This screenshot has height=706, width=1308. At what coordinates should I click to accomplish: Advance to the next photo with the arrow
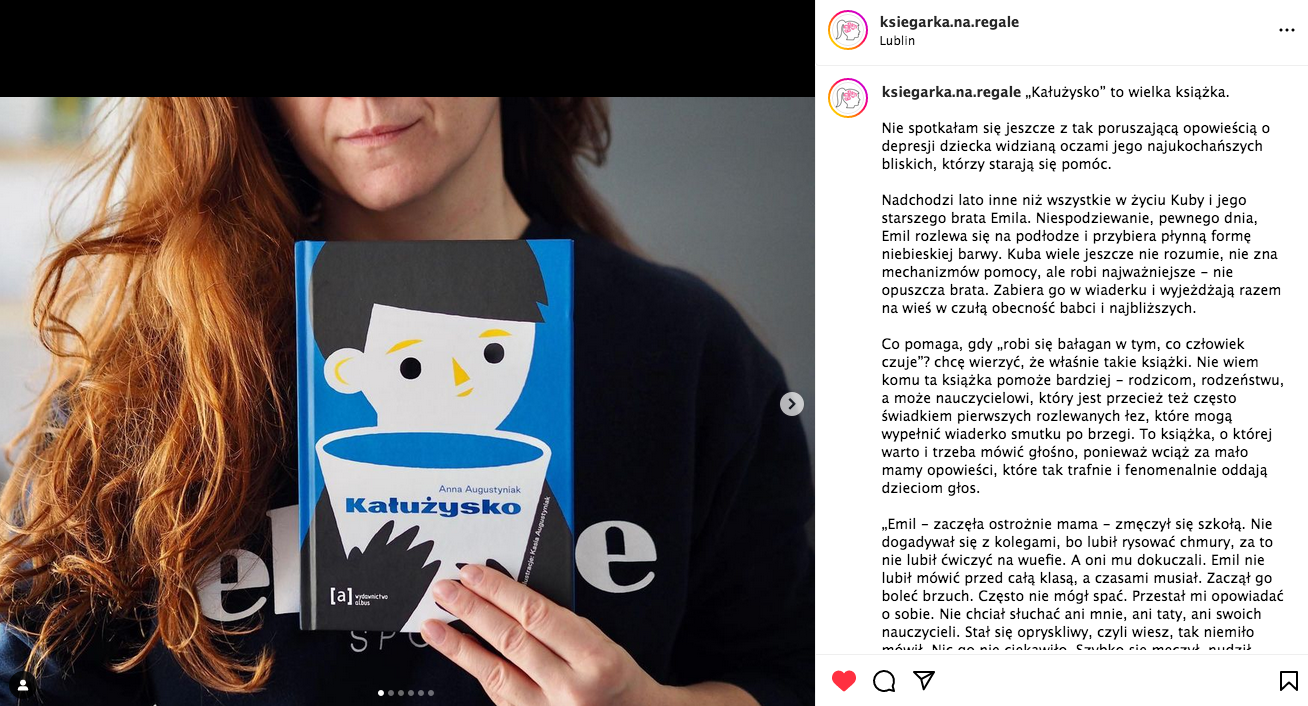(792, 404)
